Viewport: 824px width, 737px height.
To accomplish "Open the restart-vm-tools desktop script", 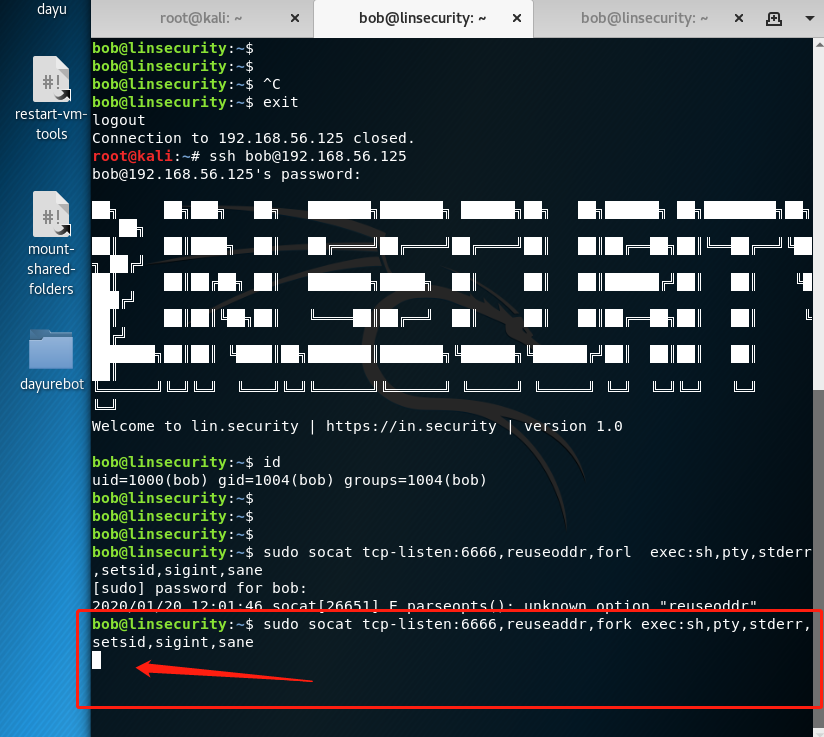I will click(x=51, y=99).
